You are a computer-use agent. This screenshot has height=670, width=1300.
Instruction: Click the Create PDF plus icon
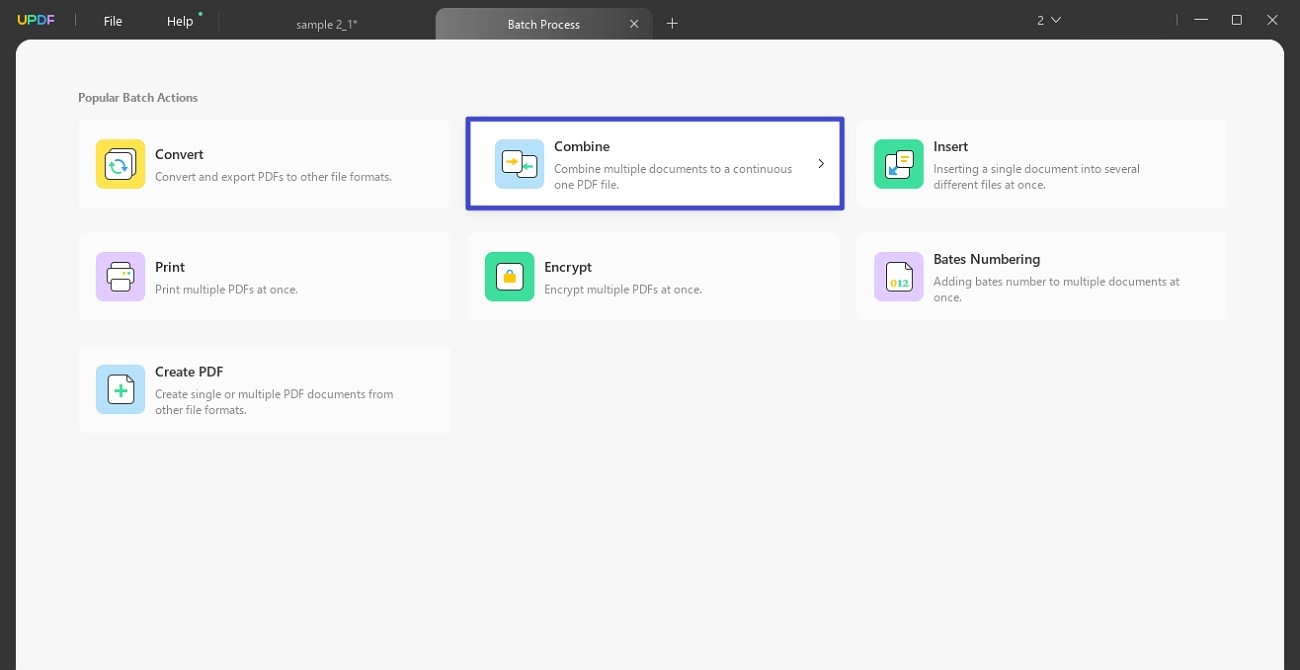click(x=120, y=389)
